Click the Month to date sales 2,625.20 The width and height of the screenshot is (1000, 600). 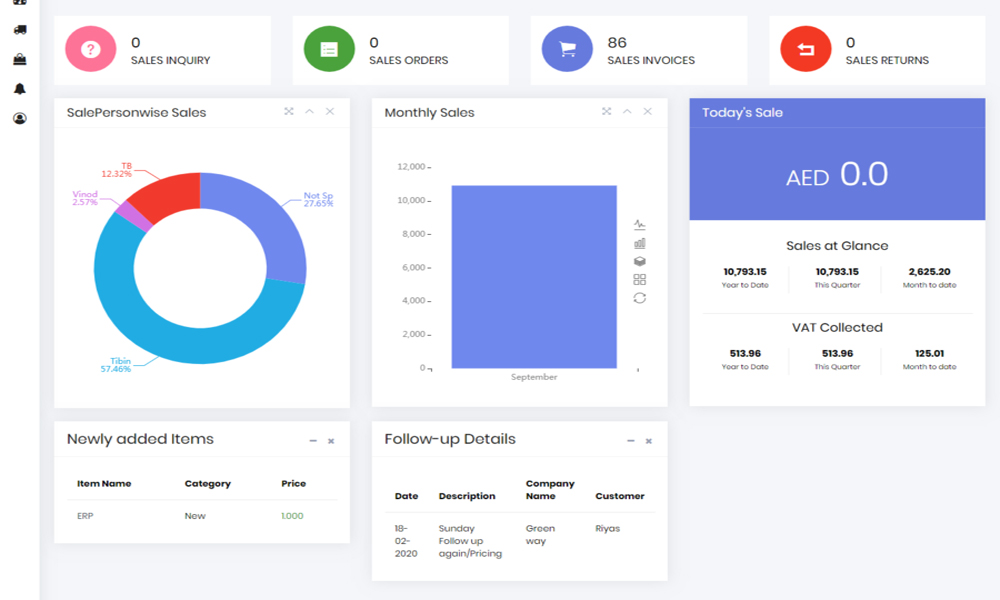click(929, 272)
